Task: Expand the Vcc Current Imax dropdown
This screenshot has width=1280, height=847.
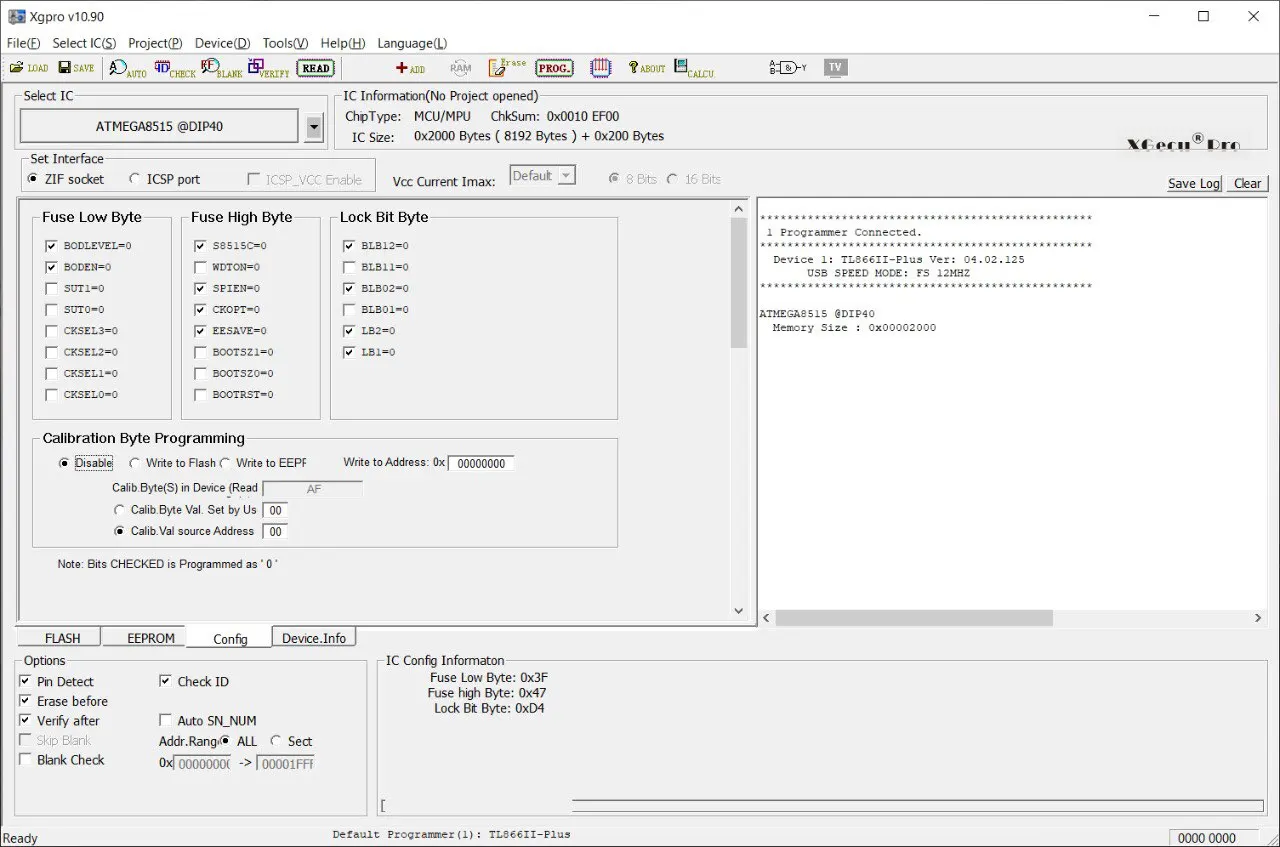Action: pos(566,176)
